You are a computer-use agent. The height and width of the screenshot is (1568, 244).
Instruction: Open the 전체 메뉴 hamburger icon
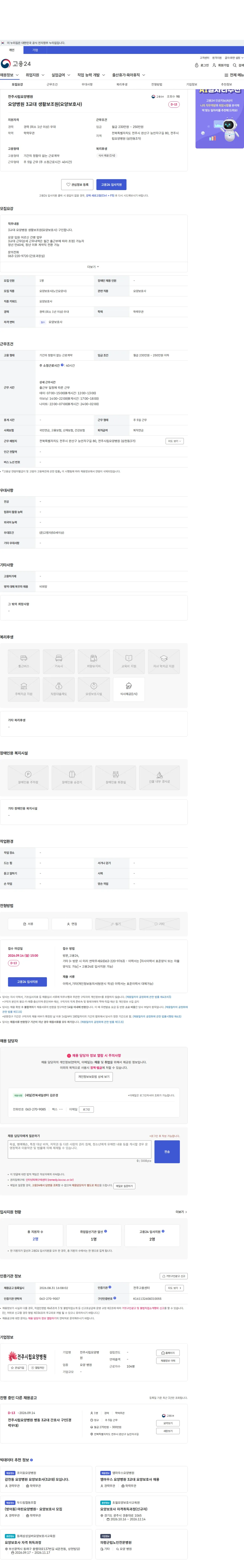click(x=234, y=75)
